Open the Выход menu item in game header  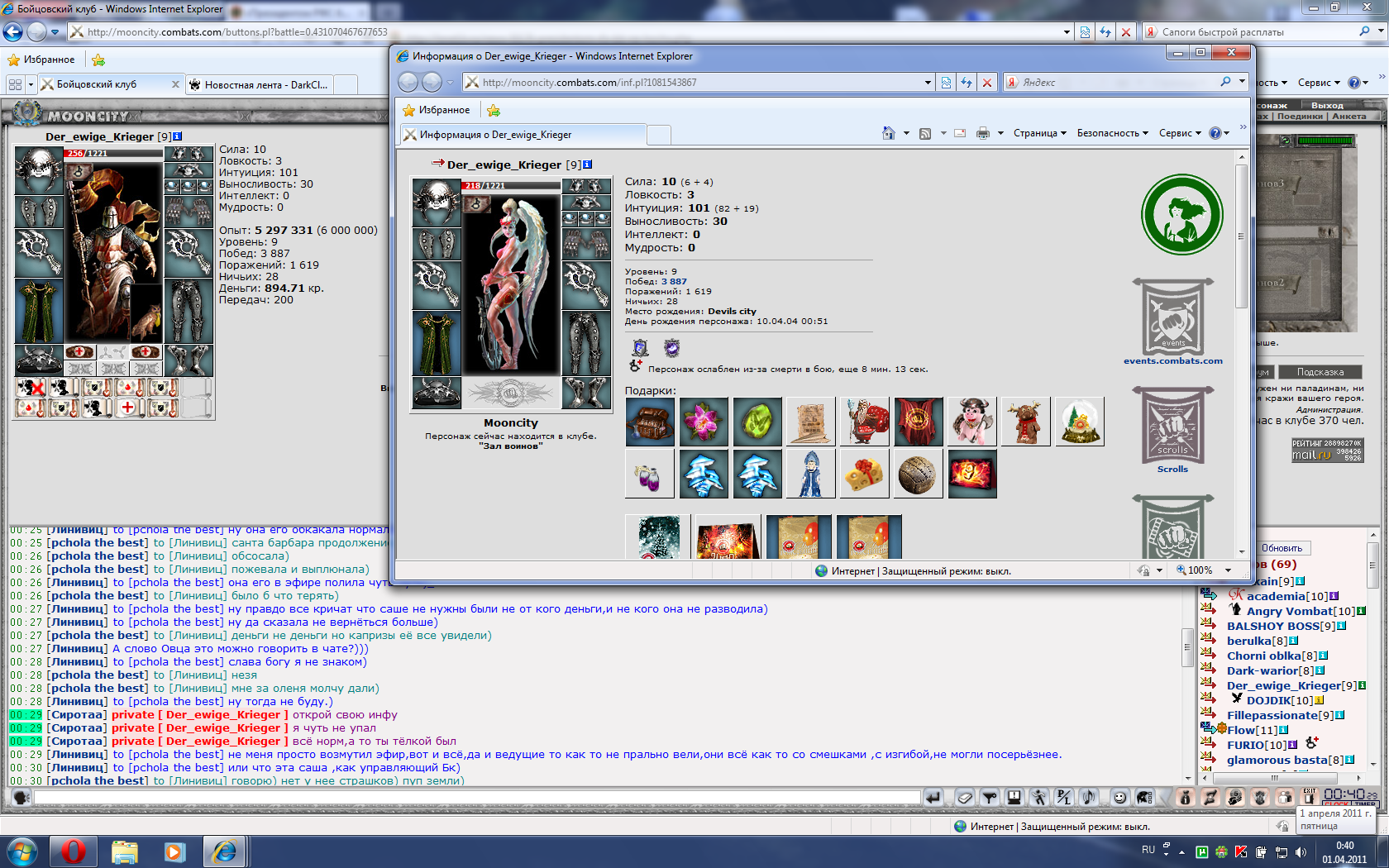(x=1327, y=105)
